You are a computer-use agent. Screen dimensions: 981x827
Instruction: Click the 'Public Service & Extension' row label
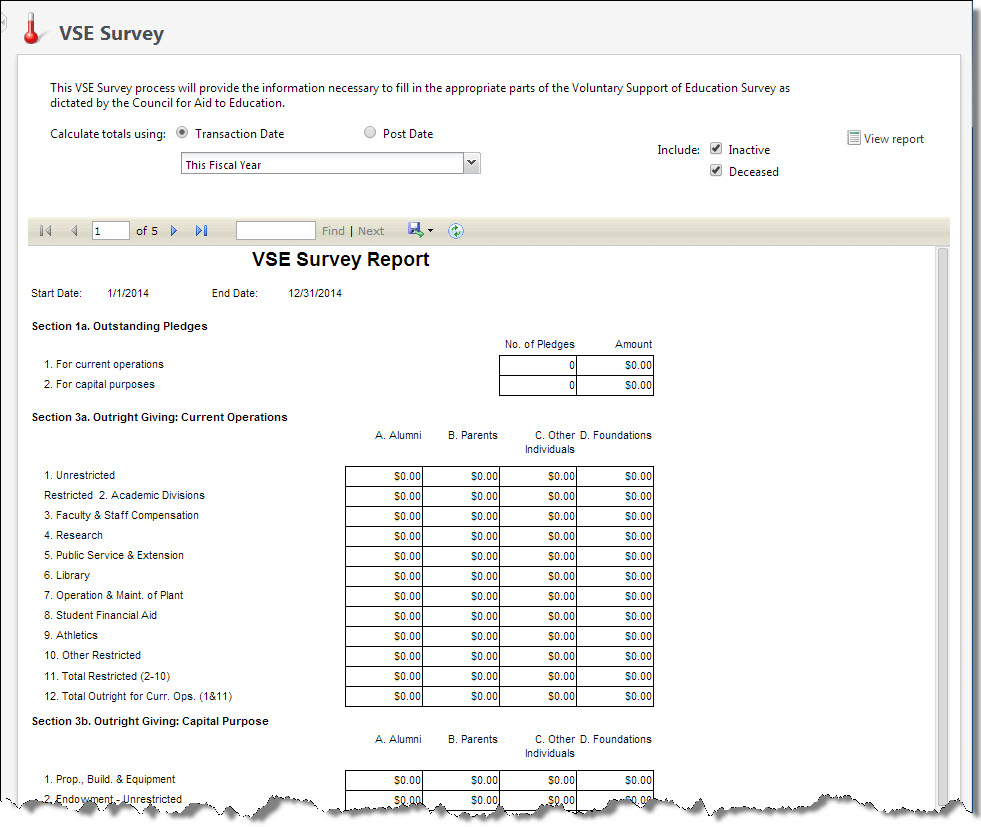click(114, 556)
